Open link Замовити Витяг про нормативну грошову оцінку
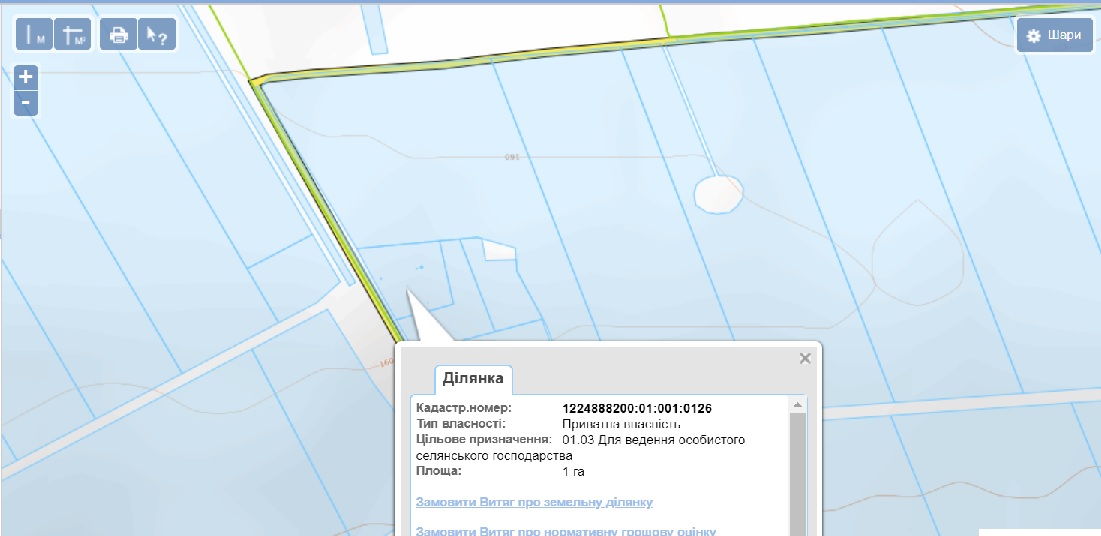 565,530
